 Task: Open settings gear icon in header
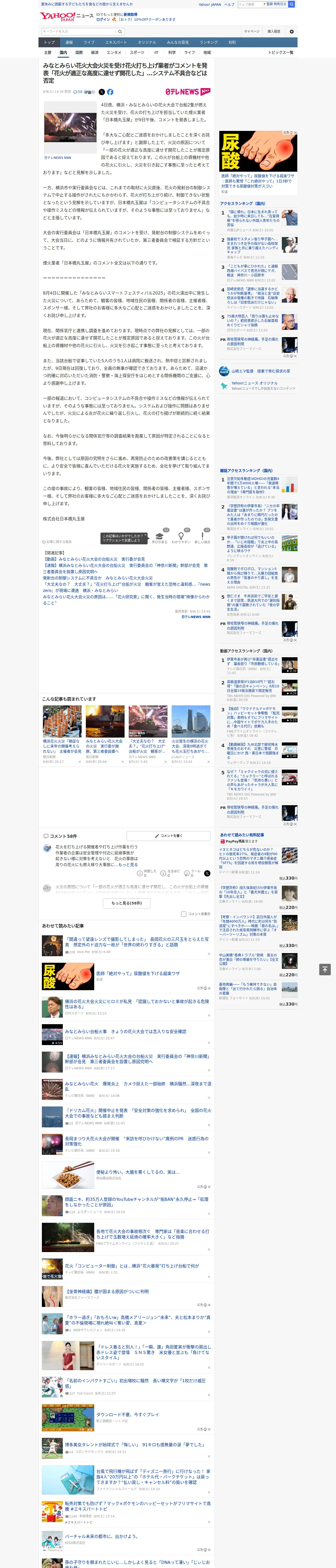(292, 32)
